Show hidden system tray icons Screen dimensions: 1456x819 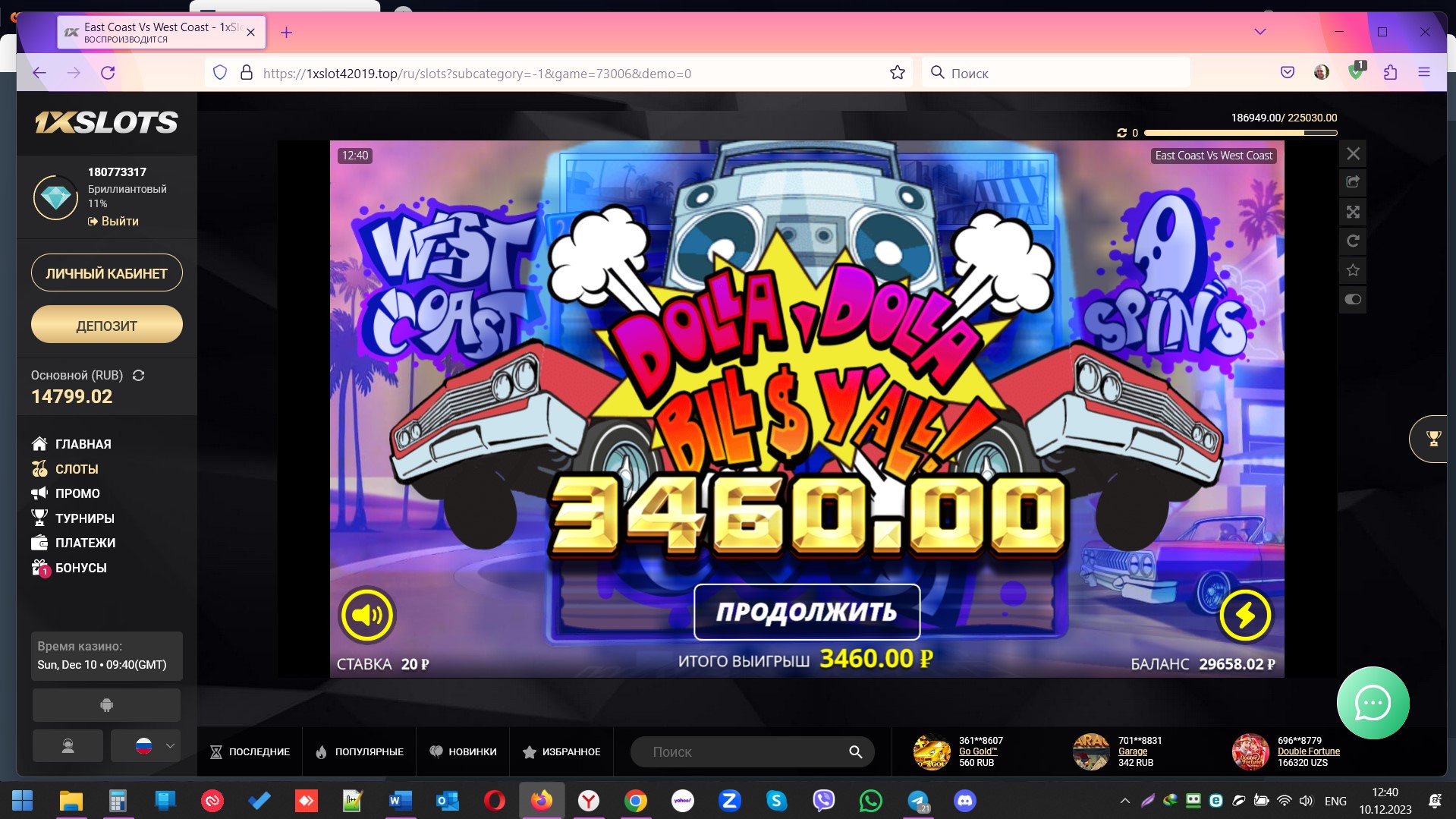coord(1124,801)
